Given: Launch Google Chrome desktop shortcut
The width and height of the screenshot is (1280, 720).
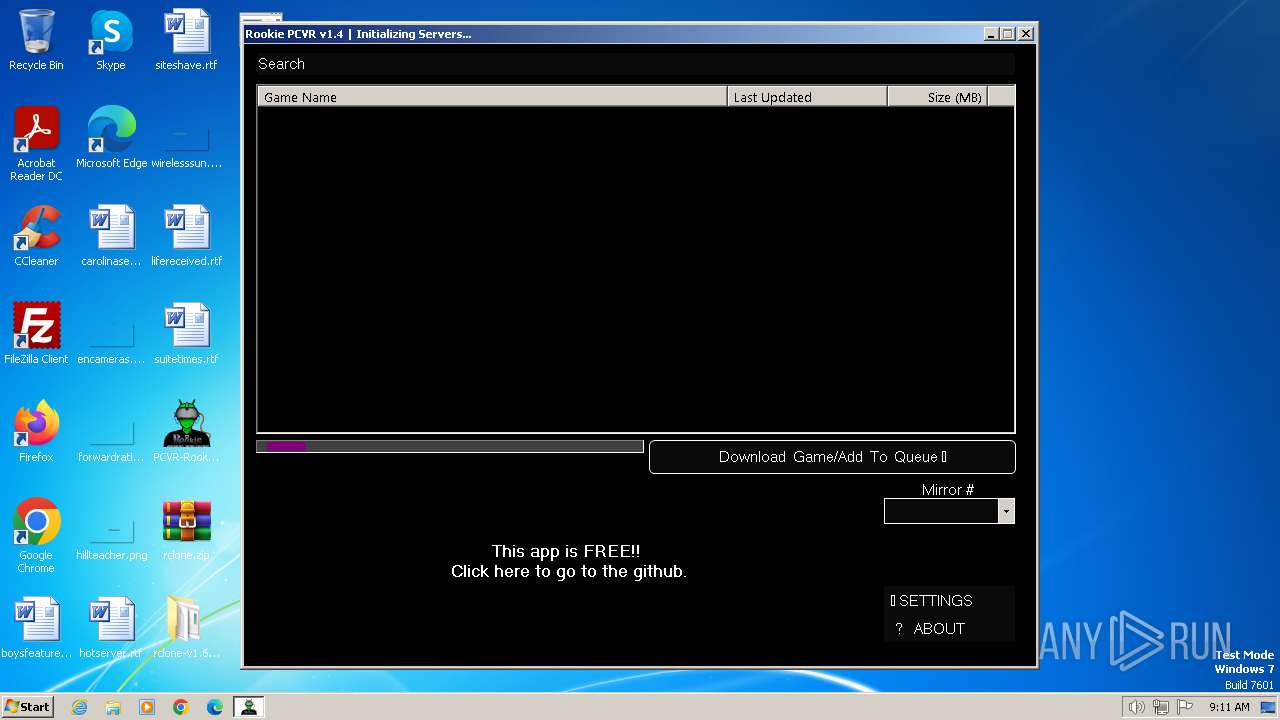Looking at the screenshot, I should [36, 536].
